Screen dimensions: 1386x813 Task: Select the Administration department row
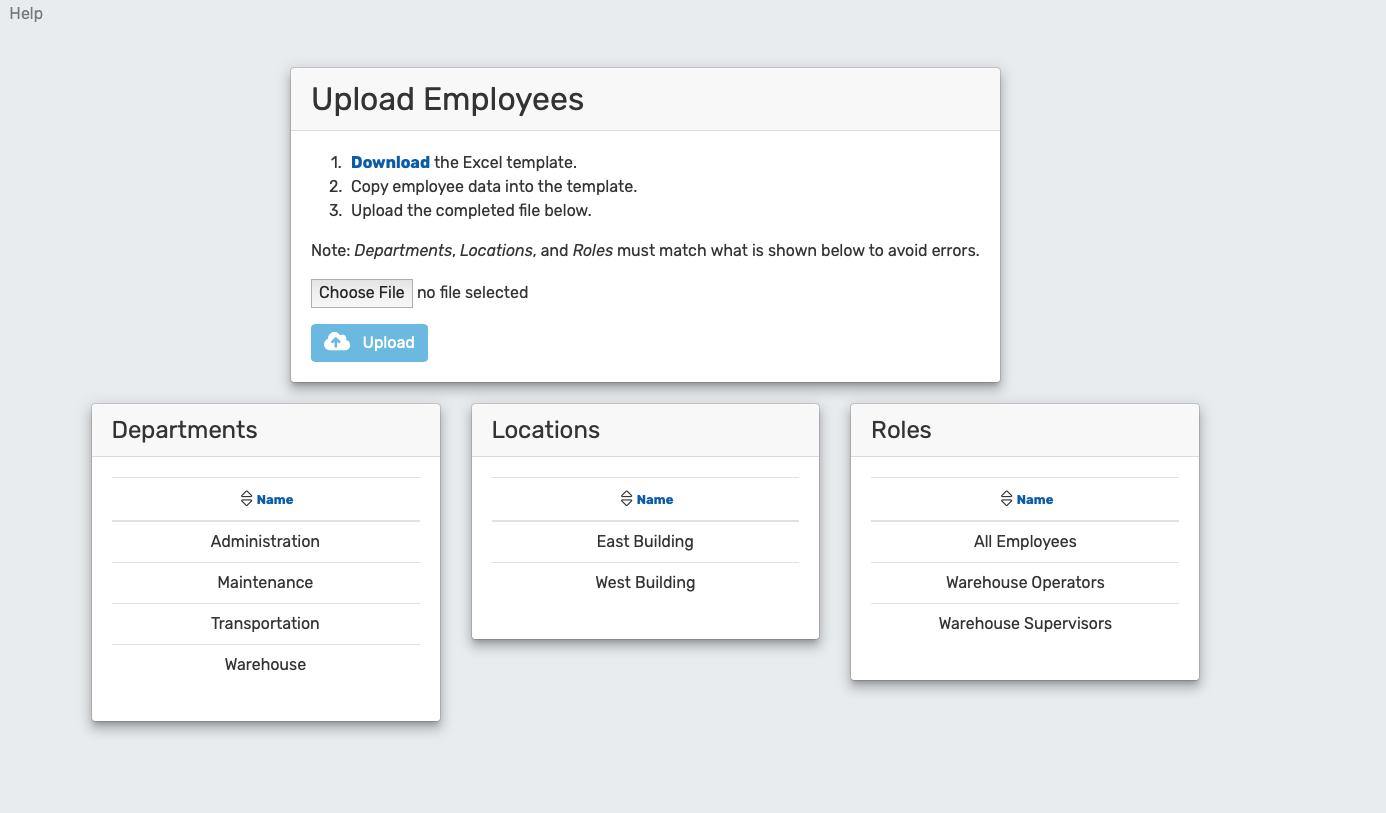click(265, 541)
